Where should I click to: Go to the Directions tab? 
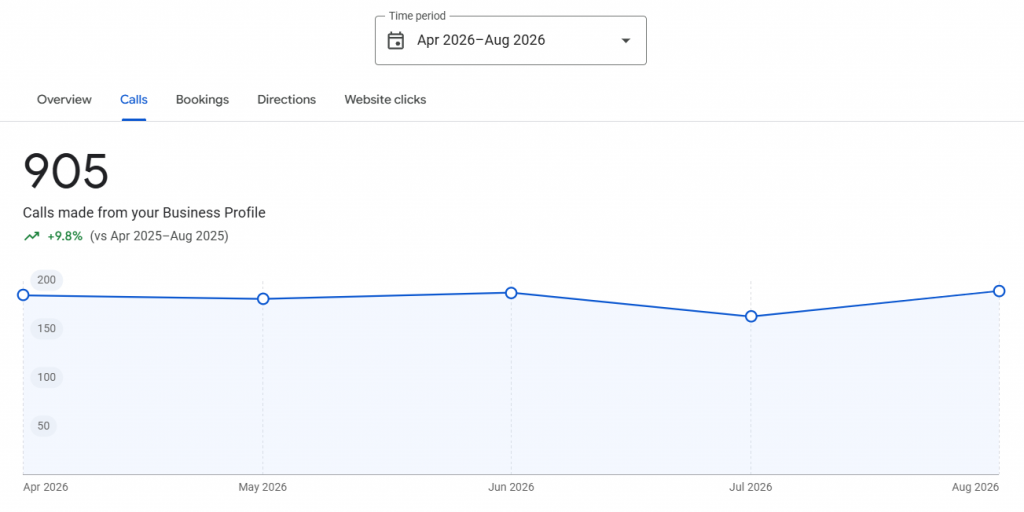pos(287,100)
